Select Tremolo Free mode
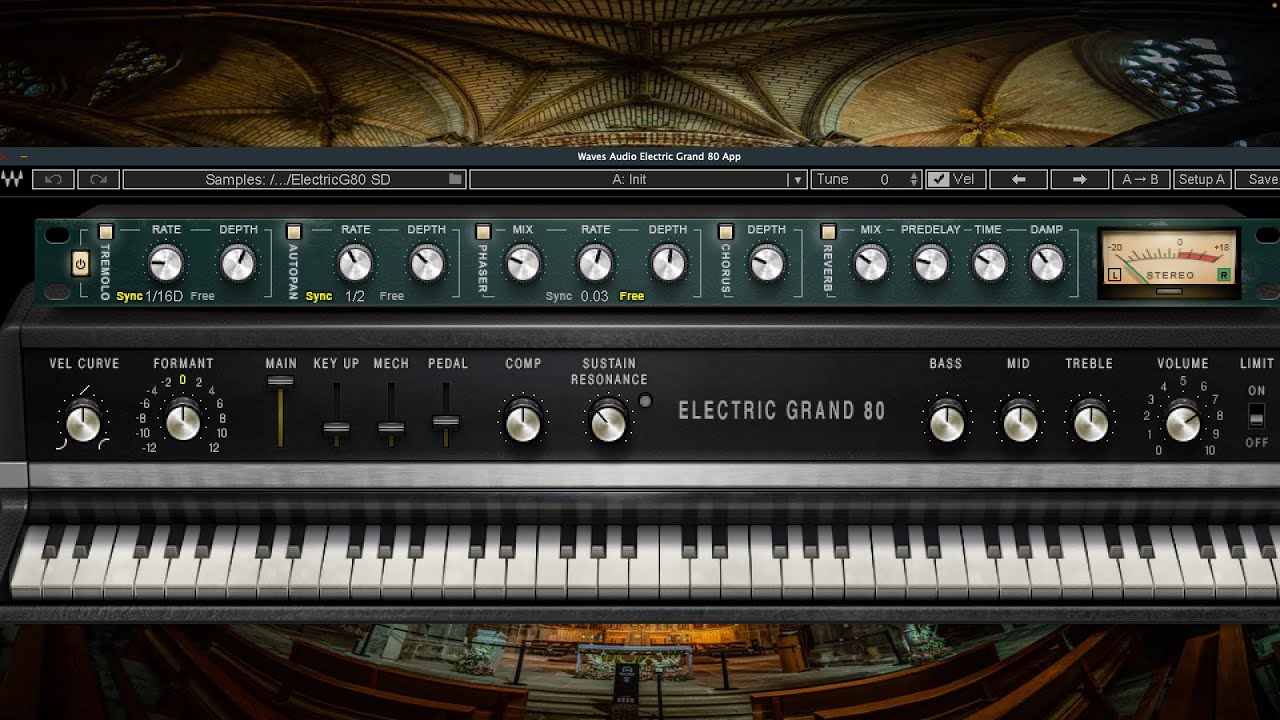The height and width of the screenshot is (720, 1280). [x=202, y=296]
